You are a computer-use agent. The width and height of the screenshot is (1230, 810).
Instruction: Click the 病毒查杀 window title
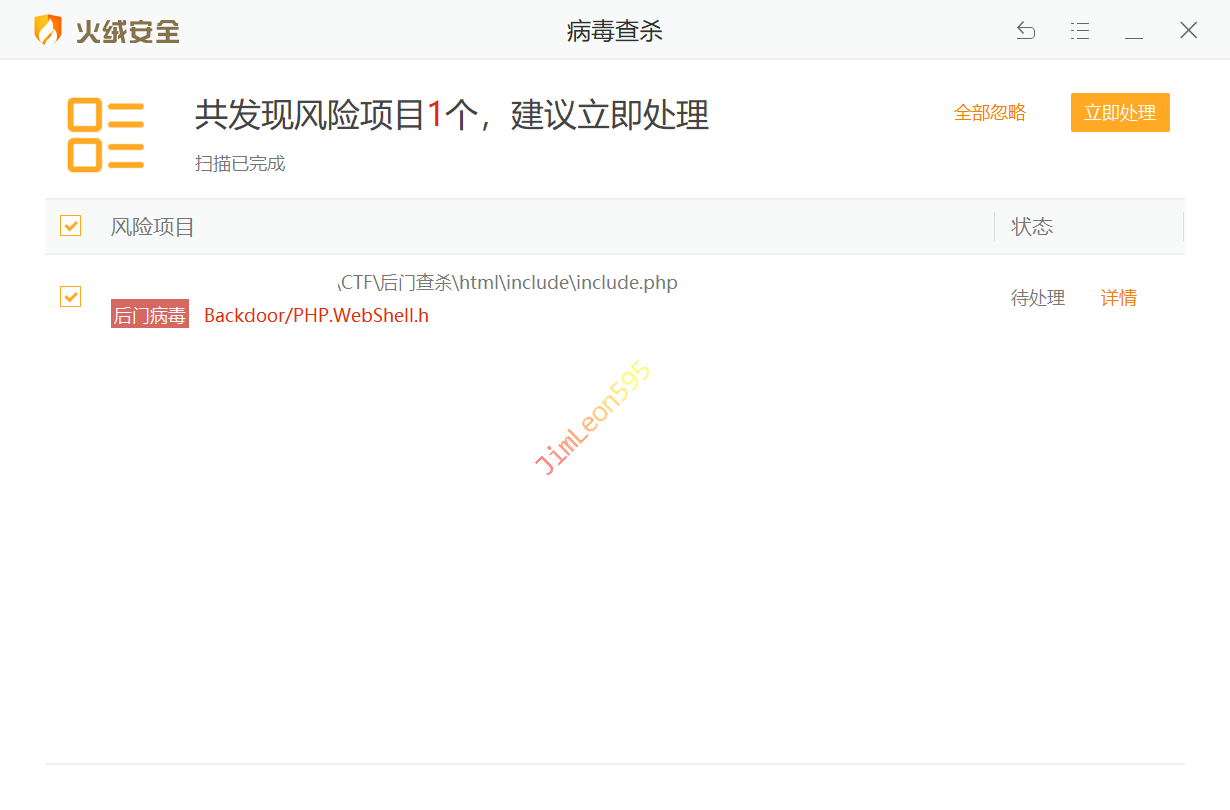[x=614, y=31]
